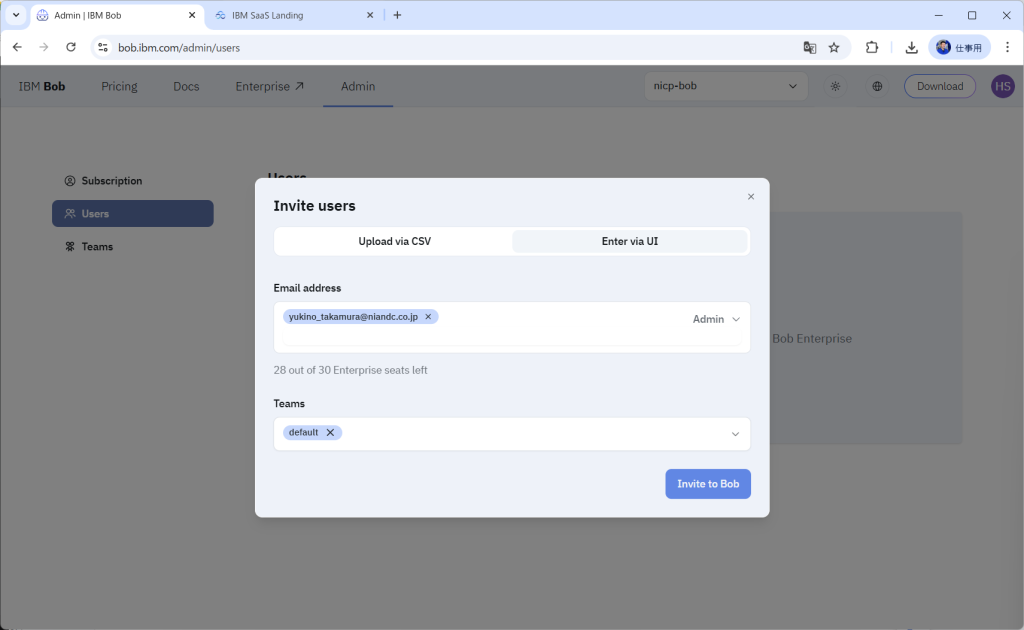Close the Admin | IBM Bob tab
The width and height of the screenshot is (1024, 630).
192,15
